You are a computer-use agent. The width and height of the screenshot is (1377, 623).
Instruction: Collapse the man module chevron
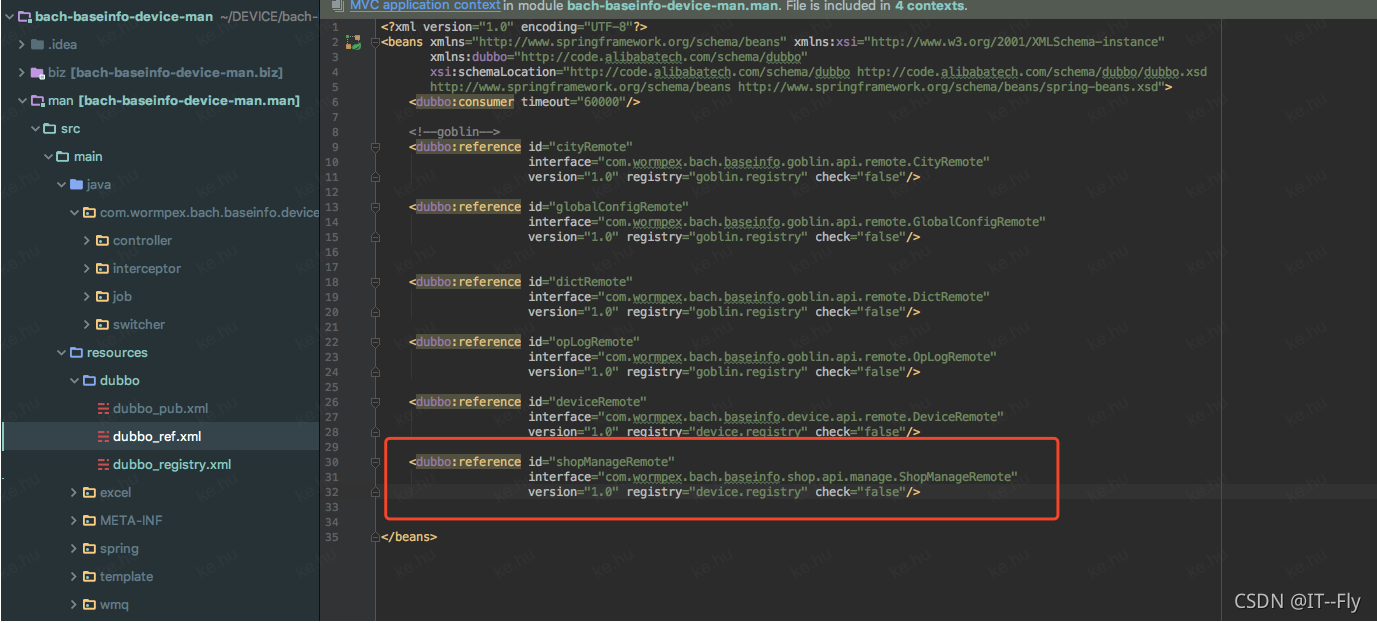22,101
